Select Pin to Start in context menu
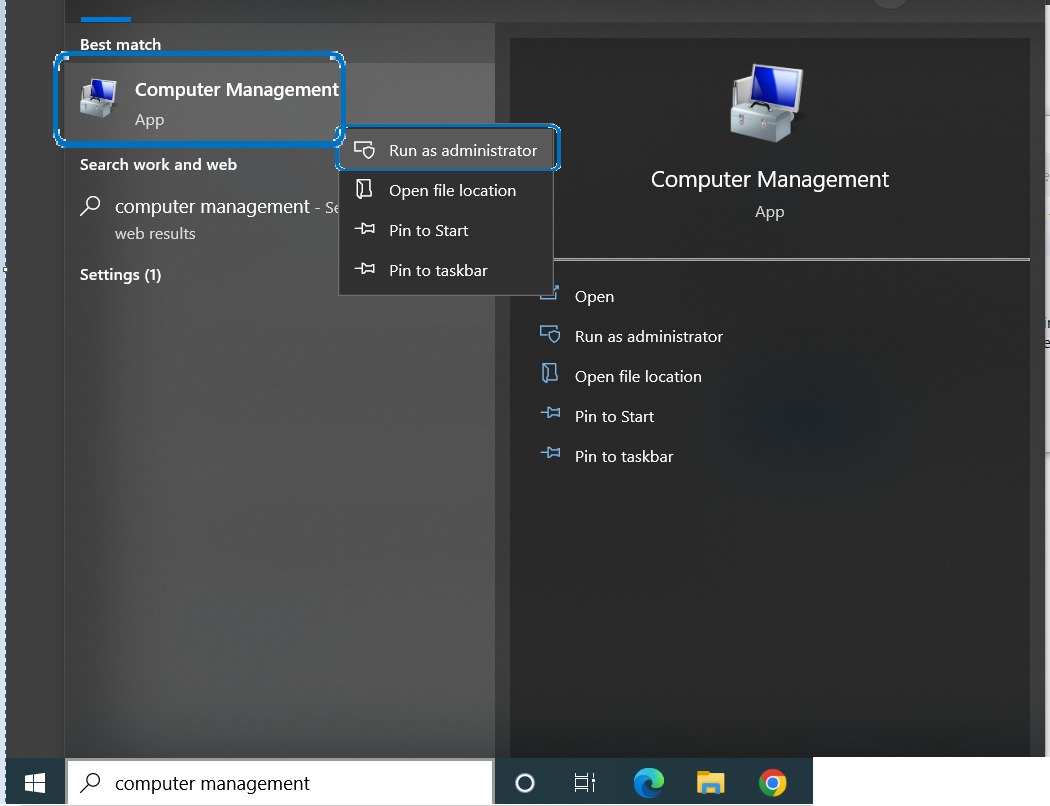 click(428, 231)
